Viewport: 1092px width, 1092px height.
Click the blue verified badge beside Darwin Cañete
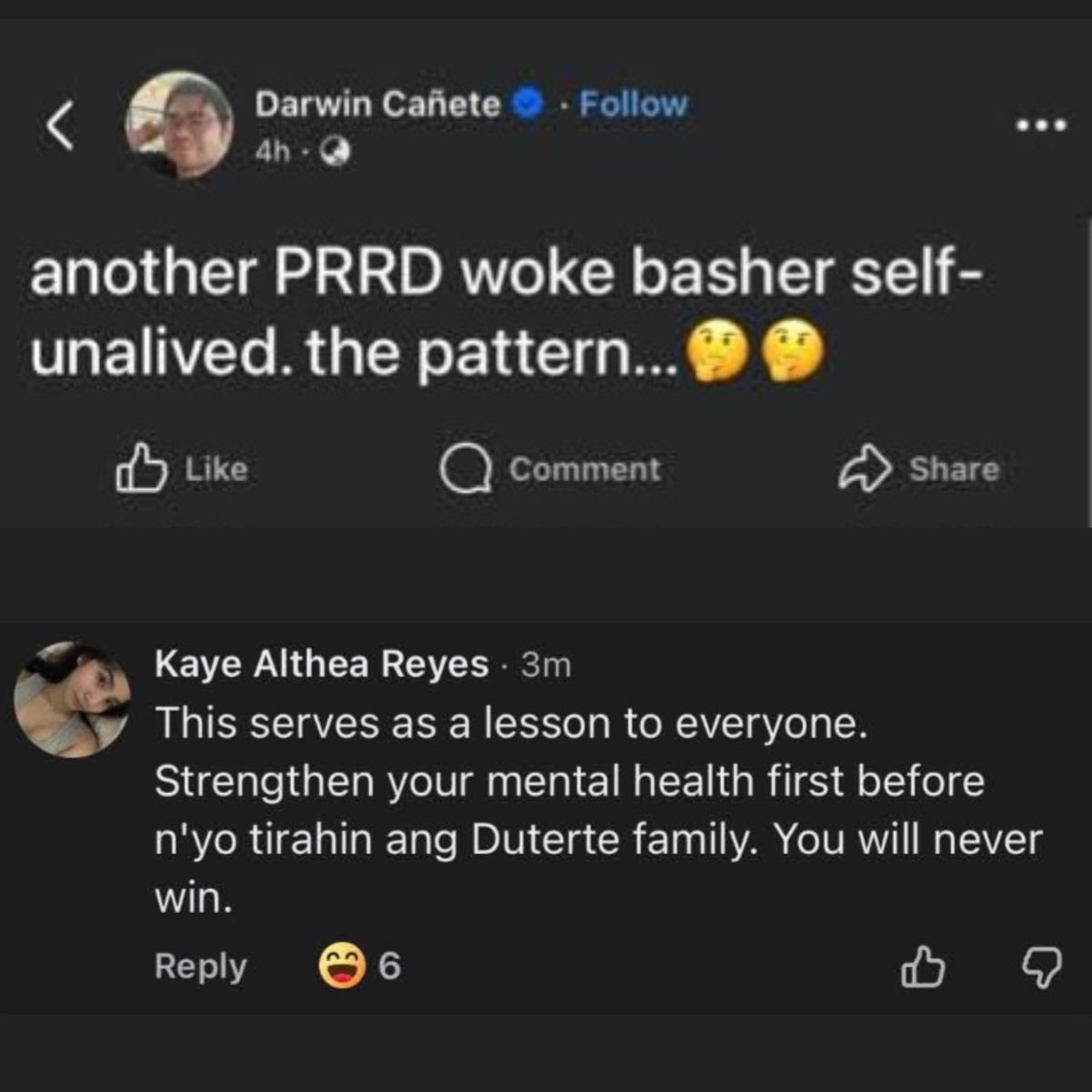(x=528, y=105)
